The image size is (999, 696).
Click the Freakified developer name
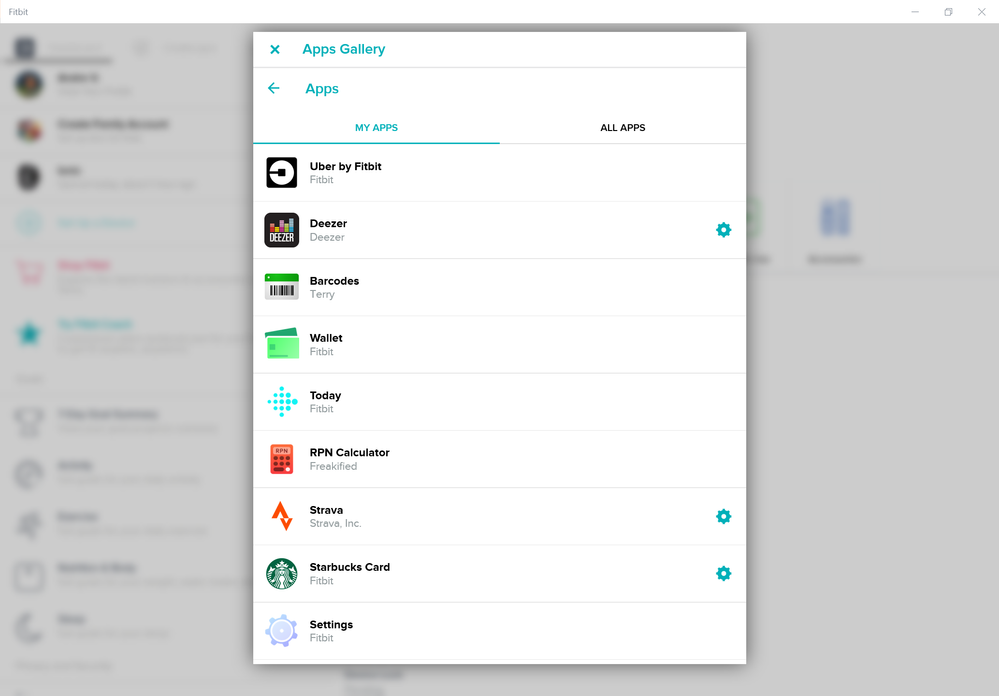click(333, 467)
